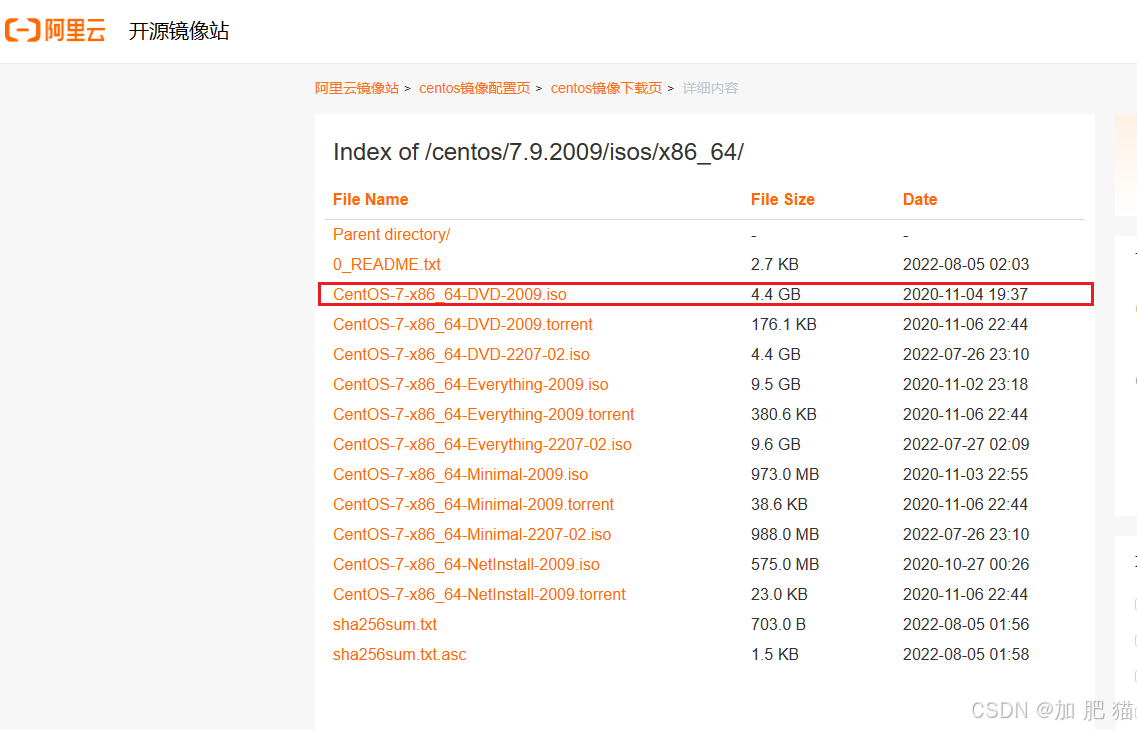Download CentOS-7-x86_64-Minimal-2207-02.iso

(x=472, y=534)
